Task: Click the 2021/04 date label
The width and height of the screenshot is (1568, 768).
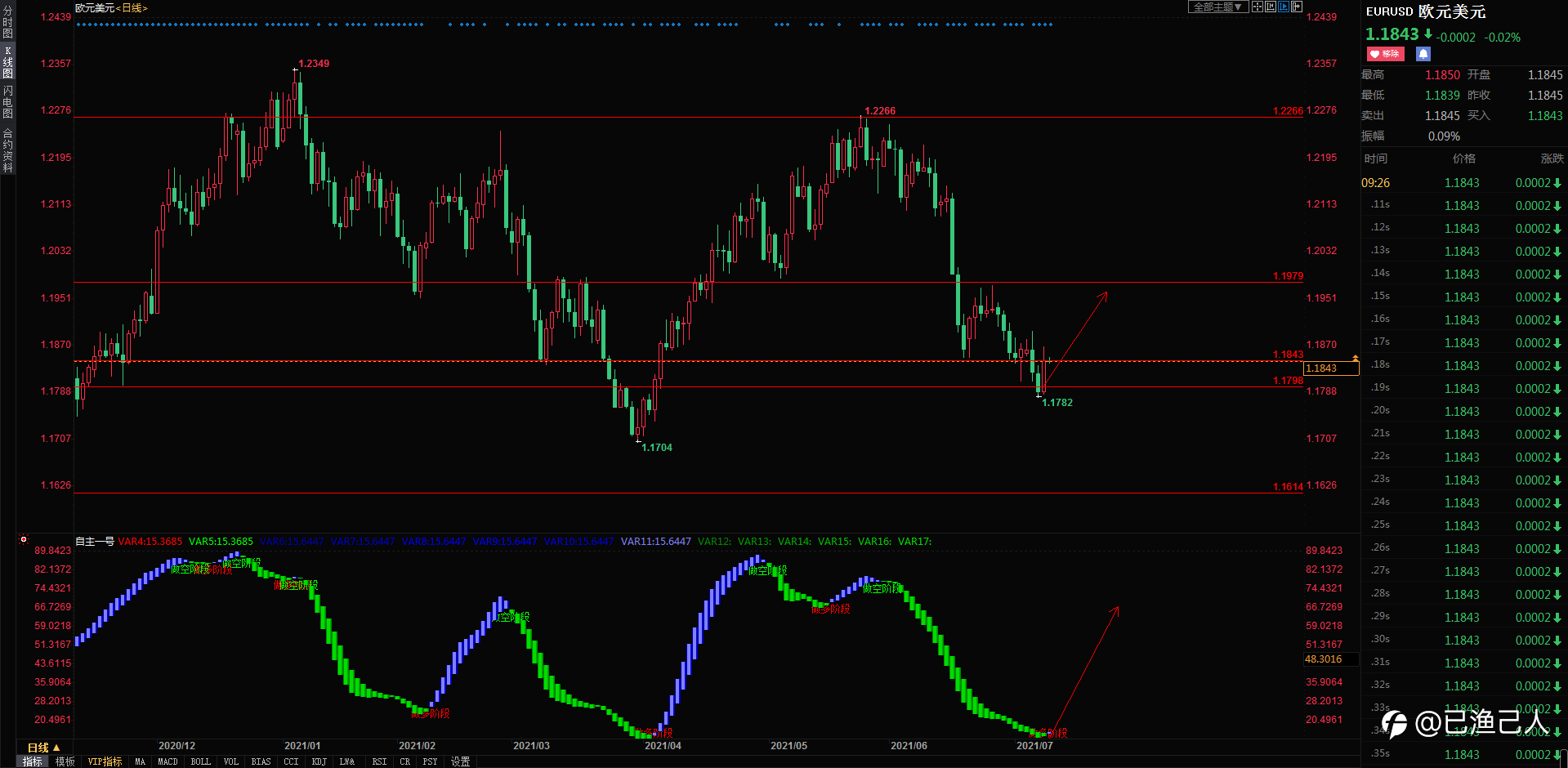Action: [x=663, y=746]
